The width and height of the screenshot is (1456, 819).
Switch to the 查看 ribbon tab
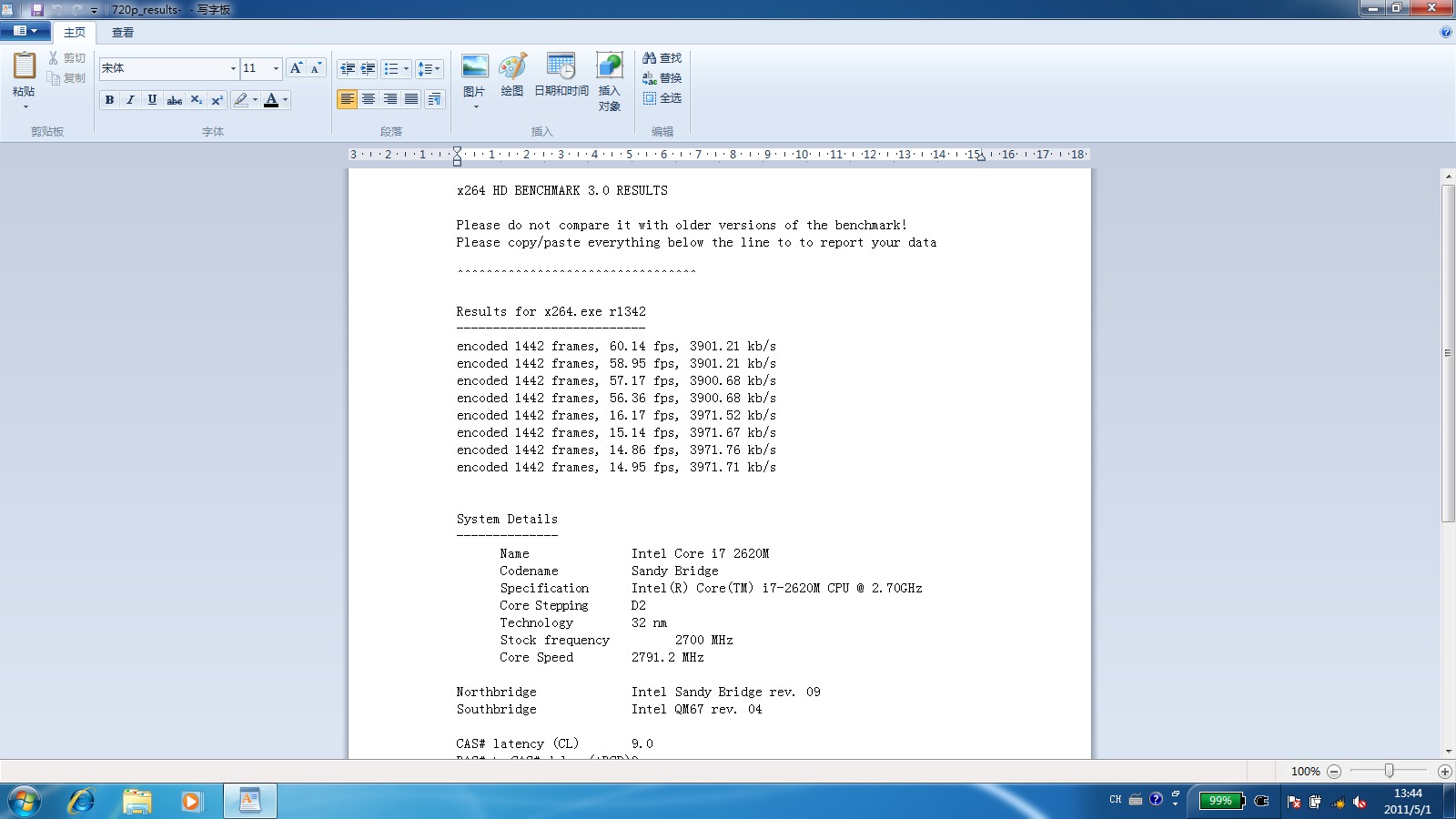123,33
